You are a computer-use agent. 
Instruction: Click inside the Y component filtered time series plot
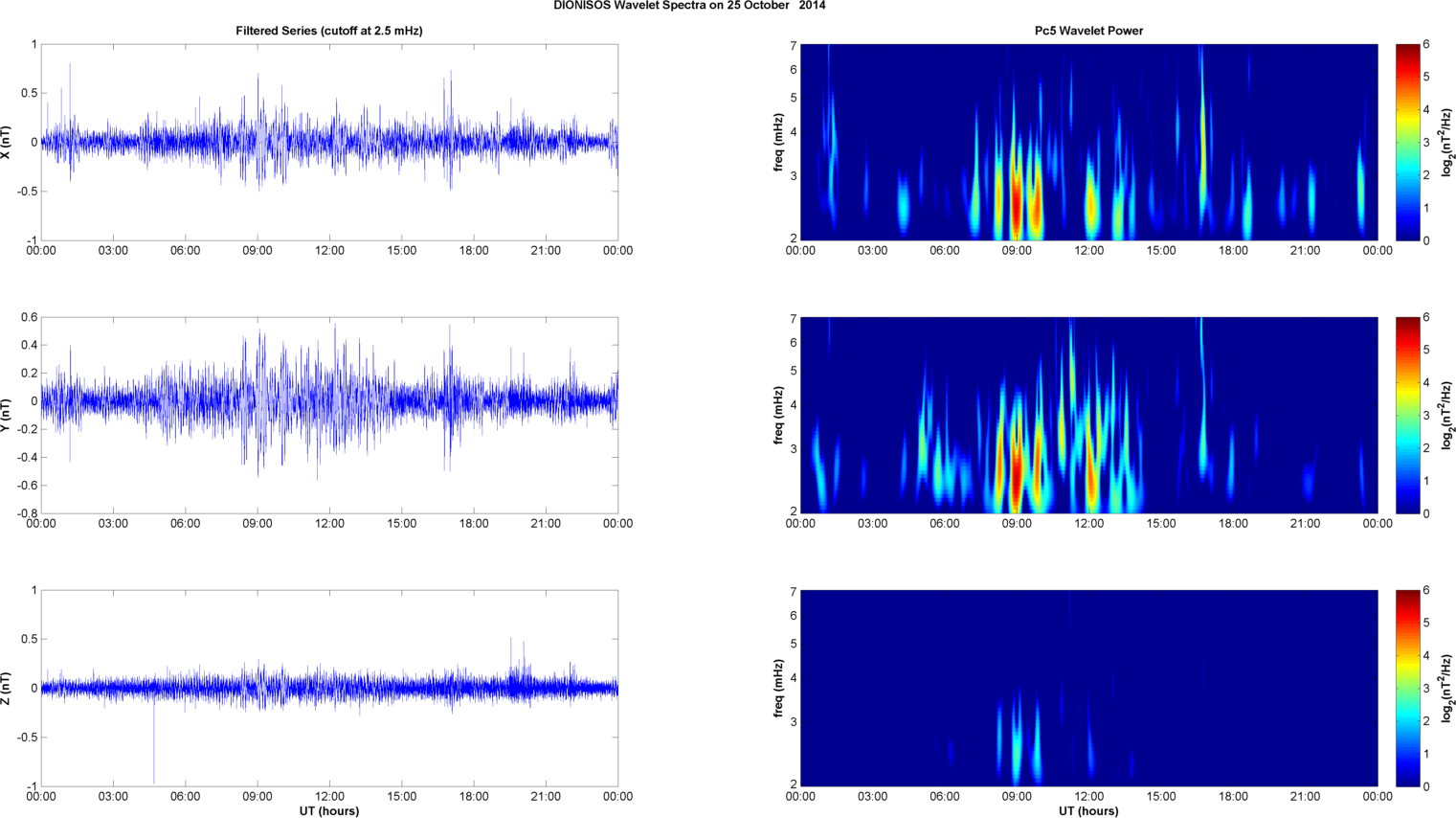pyautogui.click(x=329, y=415)
